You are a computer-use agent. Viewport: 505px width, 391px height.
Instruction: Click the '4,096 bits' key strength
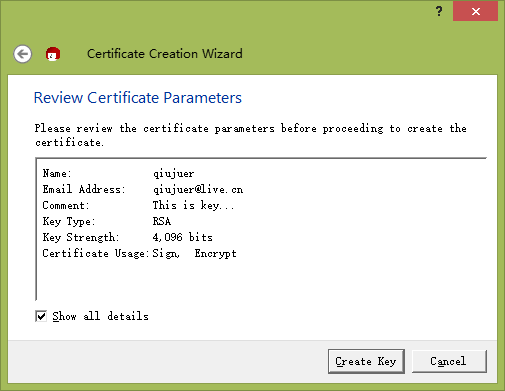[x=182, y=237]
